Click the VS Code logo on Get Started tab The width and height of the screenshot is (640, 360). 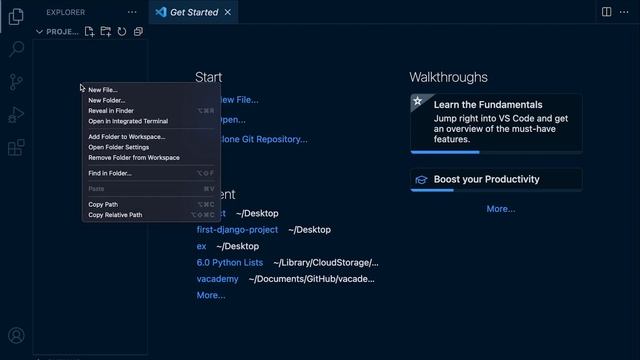161,12
